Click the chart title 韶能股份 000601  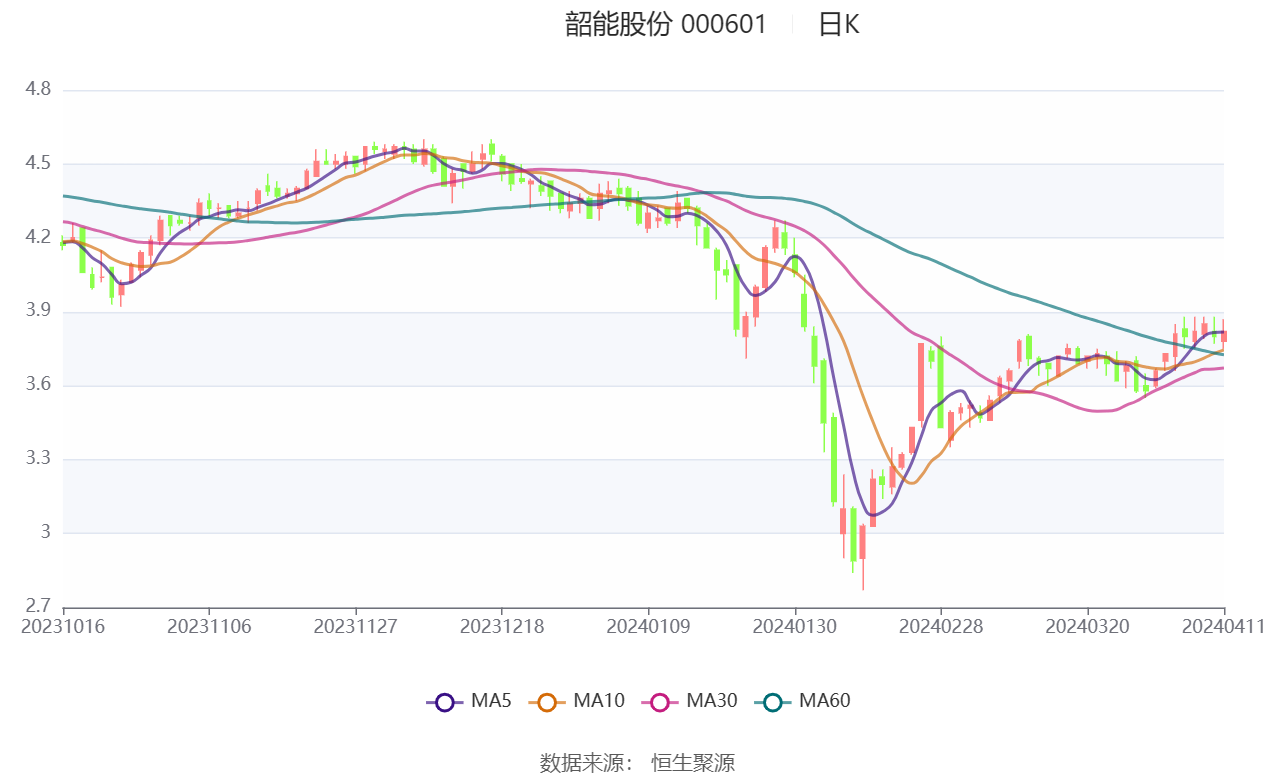(x=666, y=25)
